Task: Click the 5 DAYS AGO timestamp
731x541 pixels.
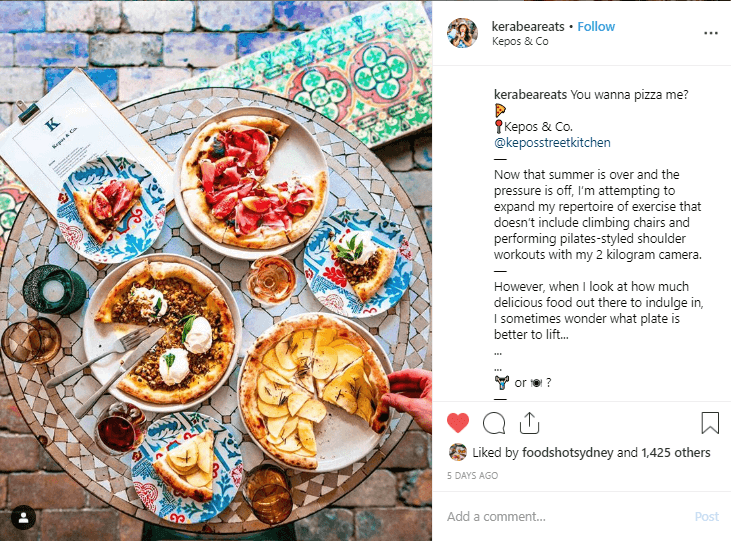Action: point(472,476)
